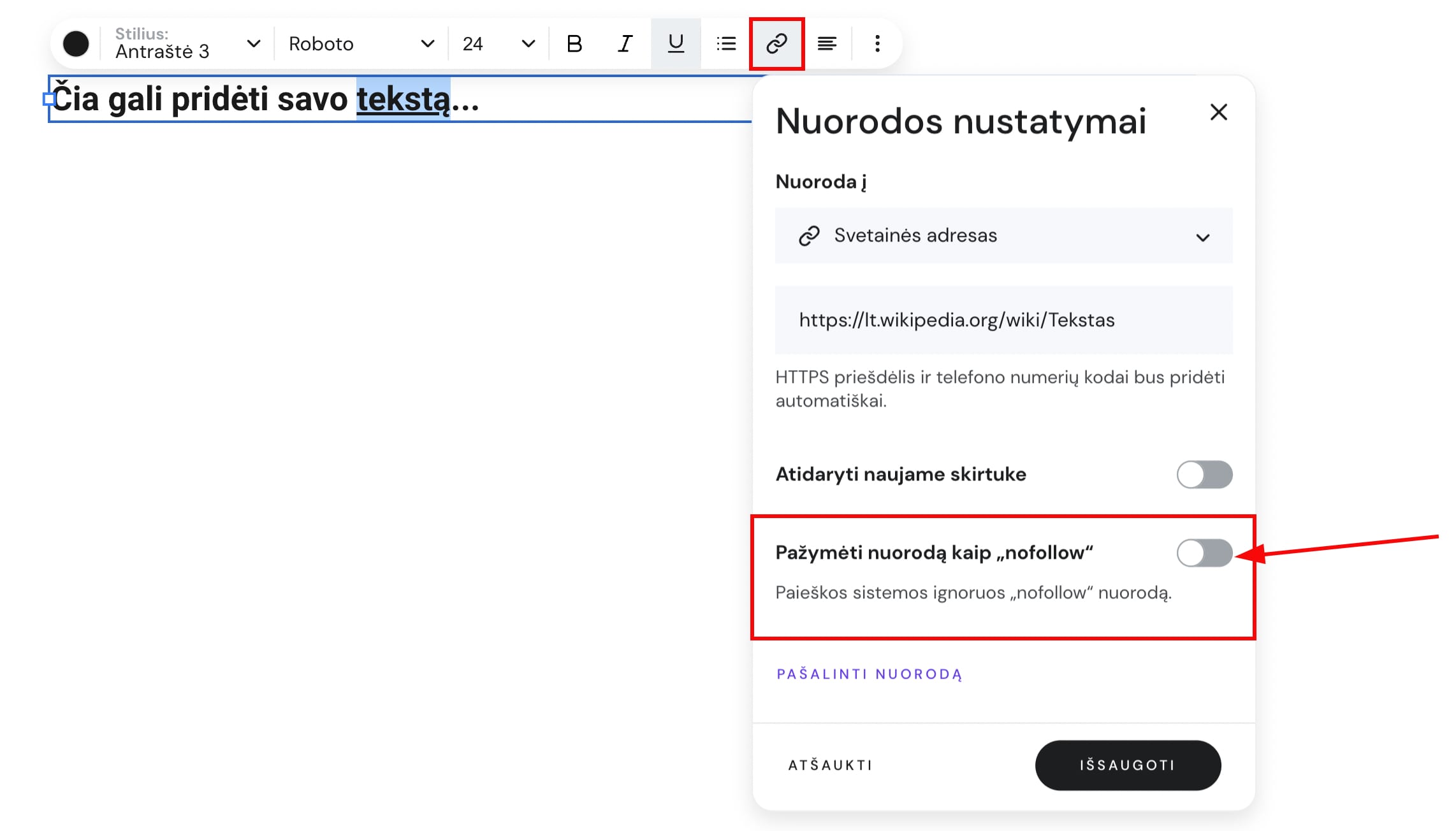Expand the 'Svetainės adresas' link type dropdown

click(x=1003, y=236)
